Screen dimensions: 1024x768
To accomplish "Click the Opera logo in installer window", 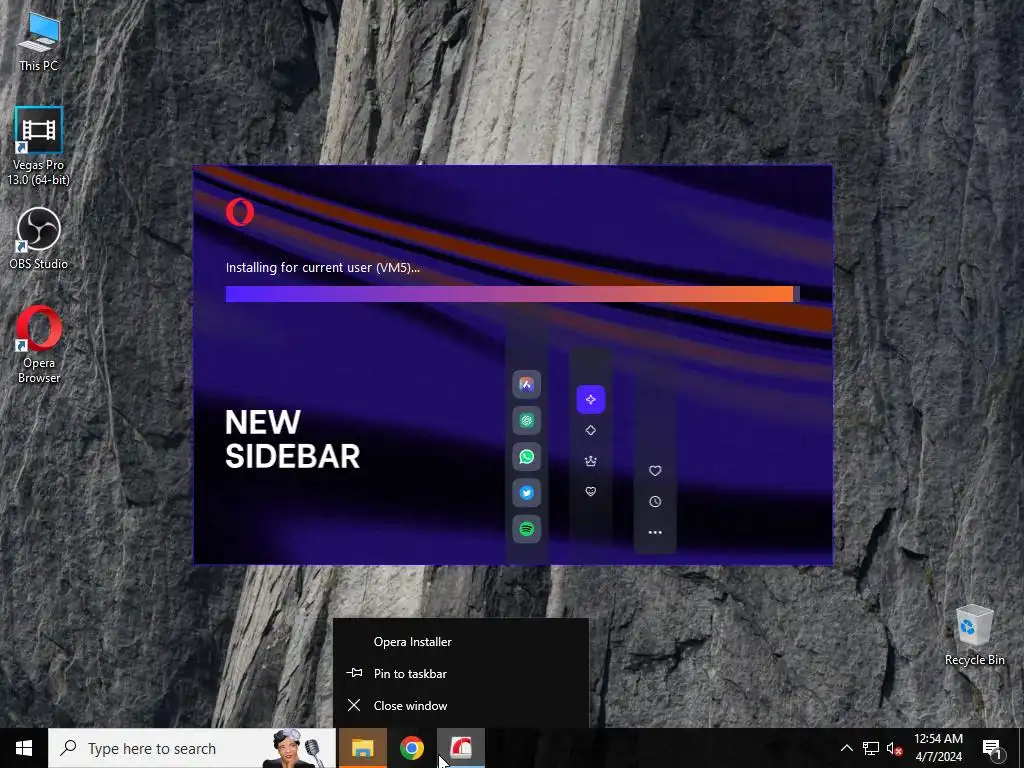I will tap(240, 212).
